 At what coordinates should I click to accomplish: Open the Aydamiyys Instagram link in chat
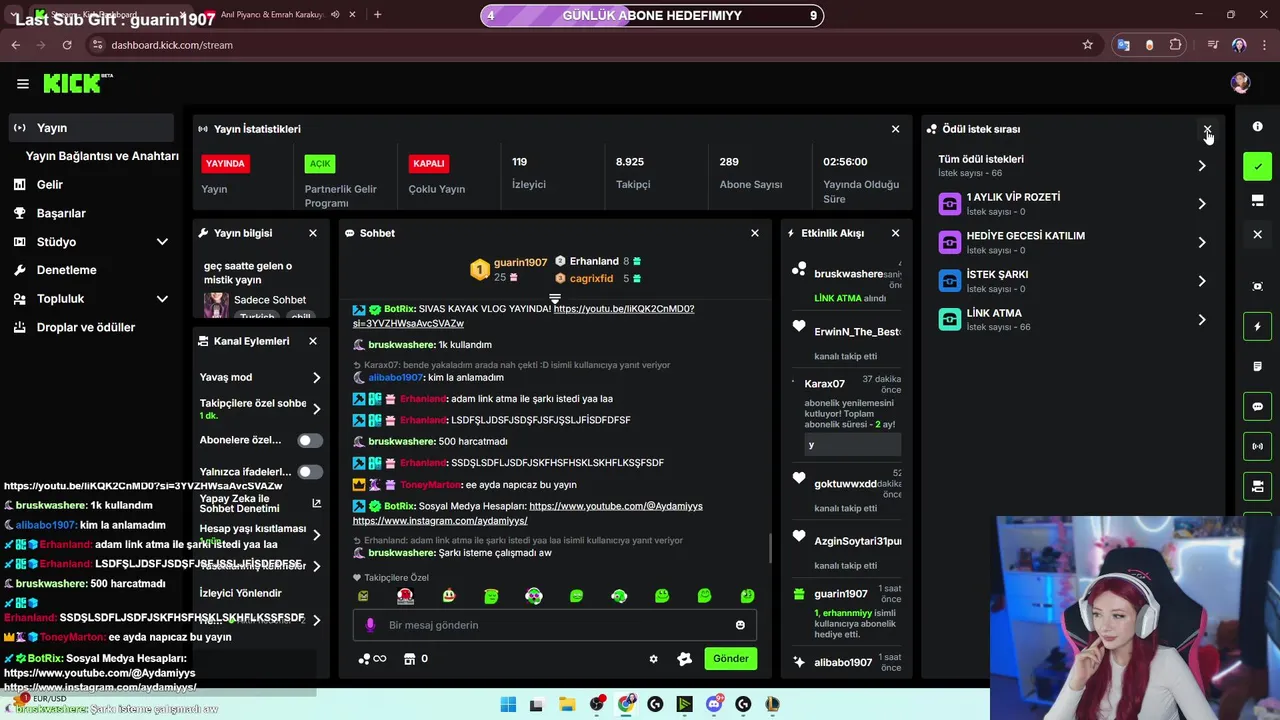440,521
